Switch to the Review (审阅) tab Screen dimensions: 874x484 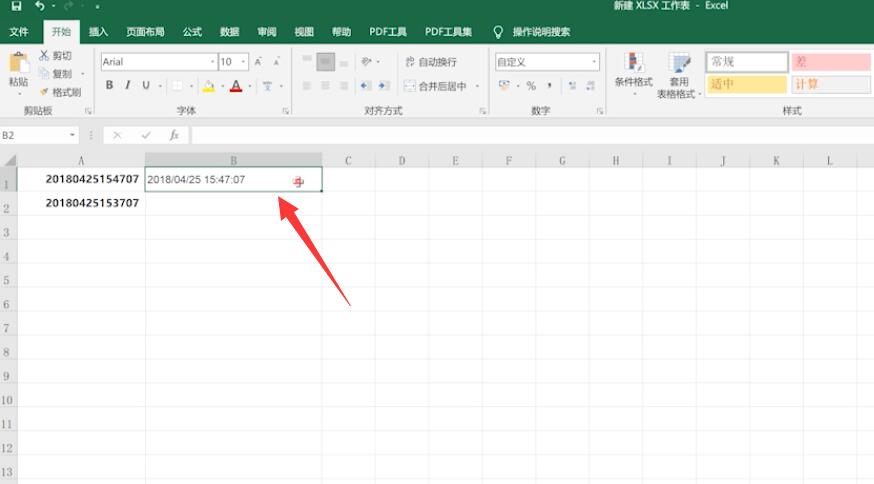(x=266, y=32)
